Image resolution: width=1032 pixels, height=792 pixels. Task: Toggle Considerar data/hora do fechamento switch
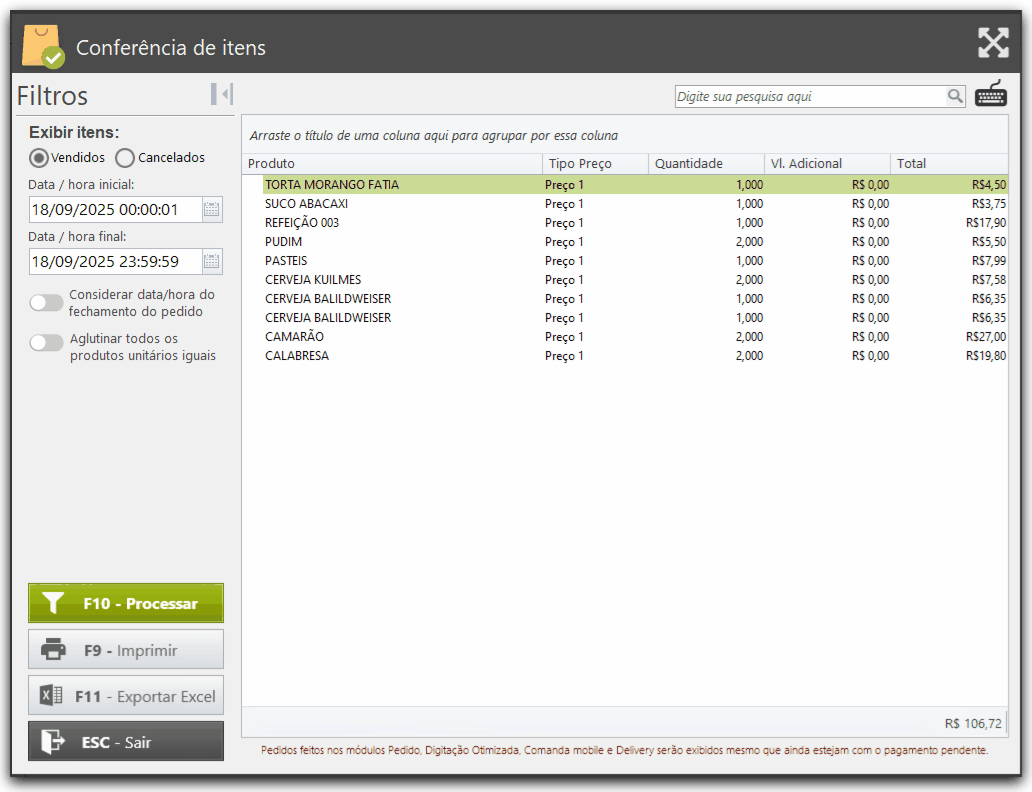coord(46,303)
